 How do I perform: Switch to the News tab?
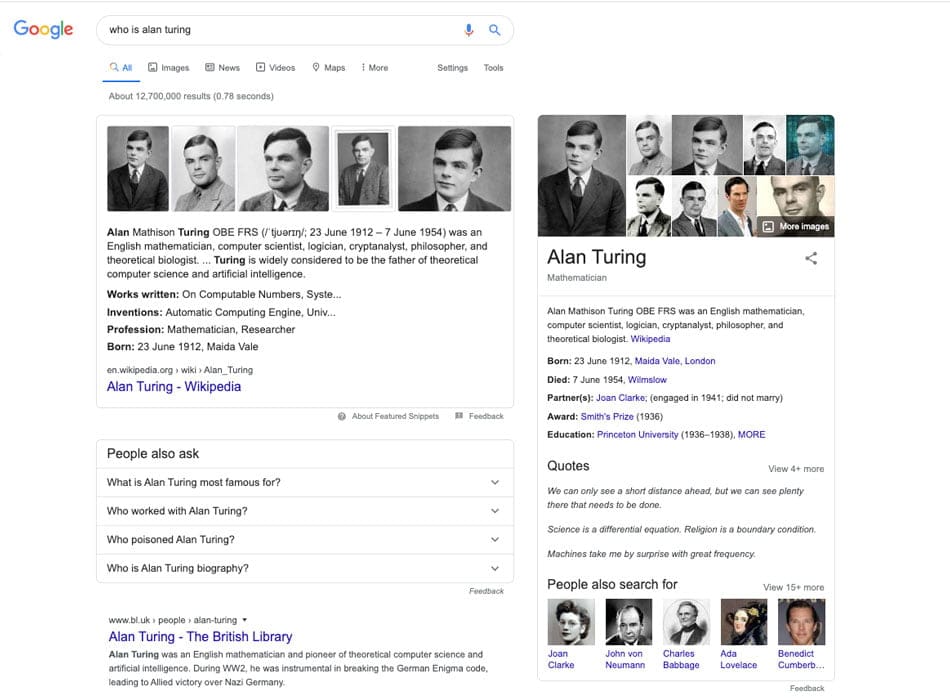pyautogui.click(x=221, y=67)
